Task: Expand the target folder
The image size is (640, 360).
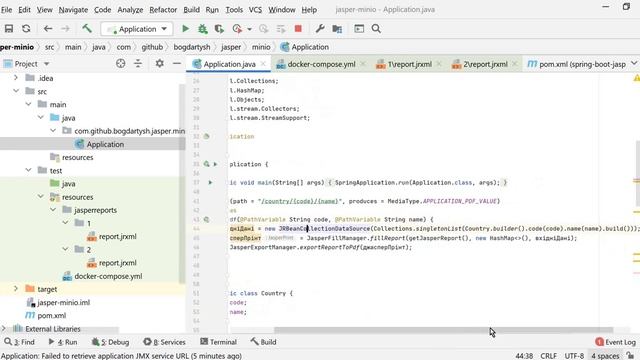Action: [x=16, y=289]
